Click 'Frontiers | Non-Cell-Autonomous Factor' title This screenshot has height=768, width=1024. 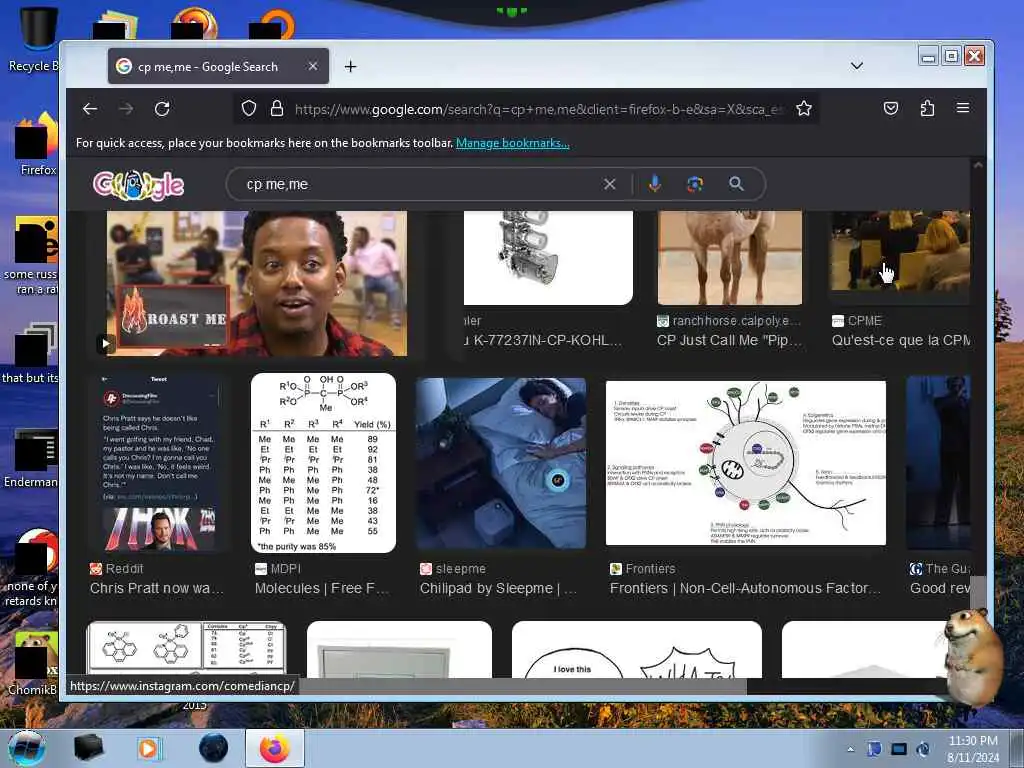[745, 588]
